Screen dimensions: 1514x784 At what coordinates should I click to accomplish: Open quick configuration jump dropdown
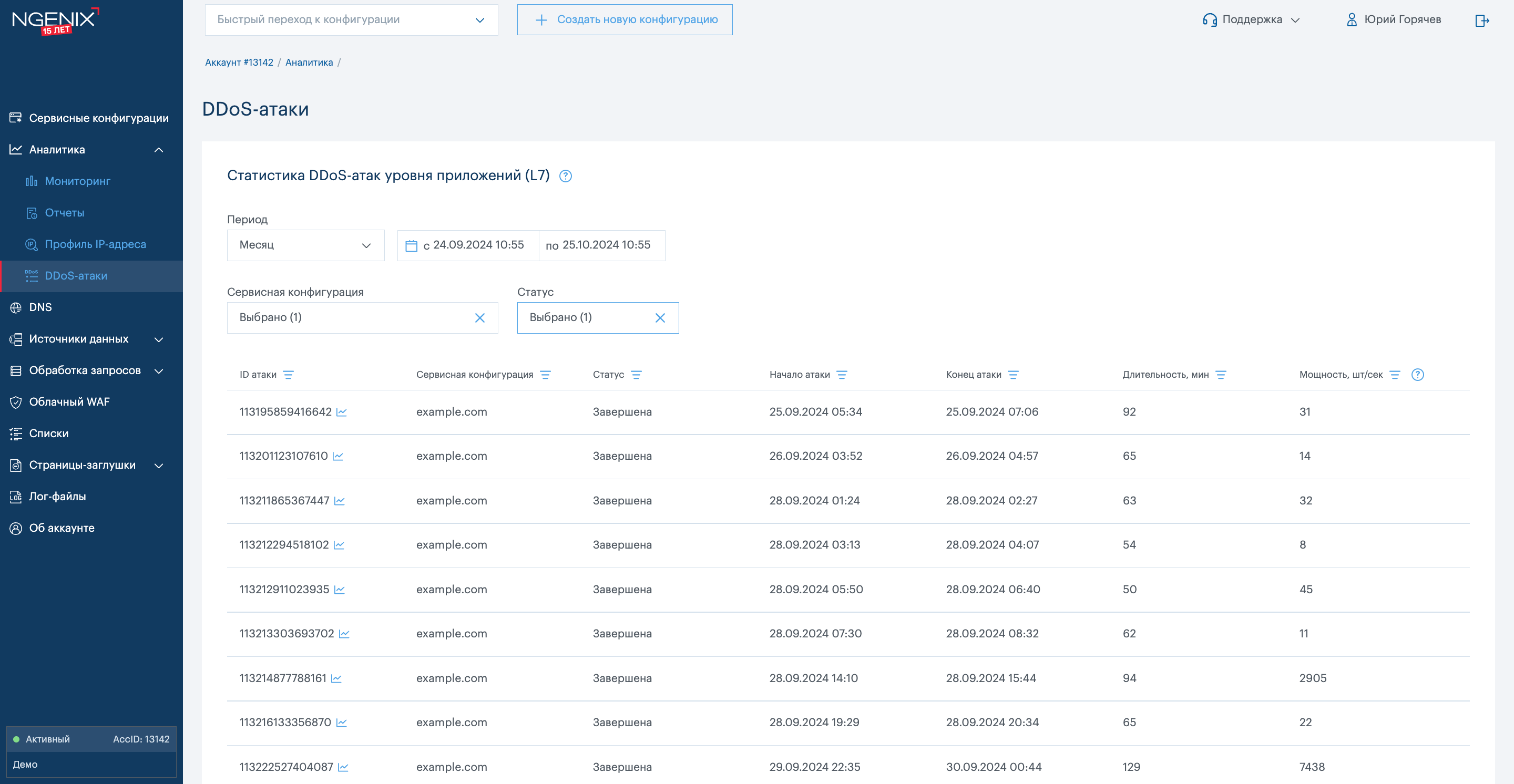pos(351,20)
